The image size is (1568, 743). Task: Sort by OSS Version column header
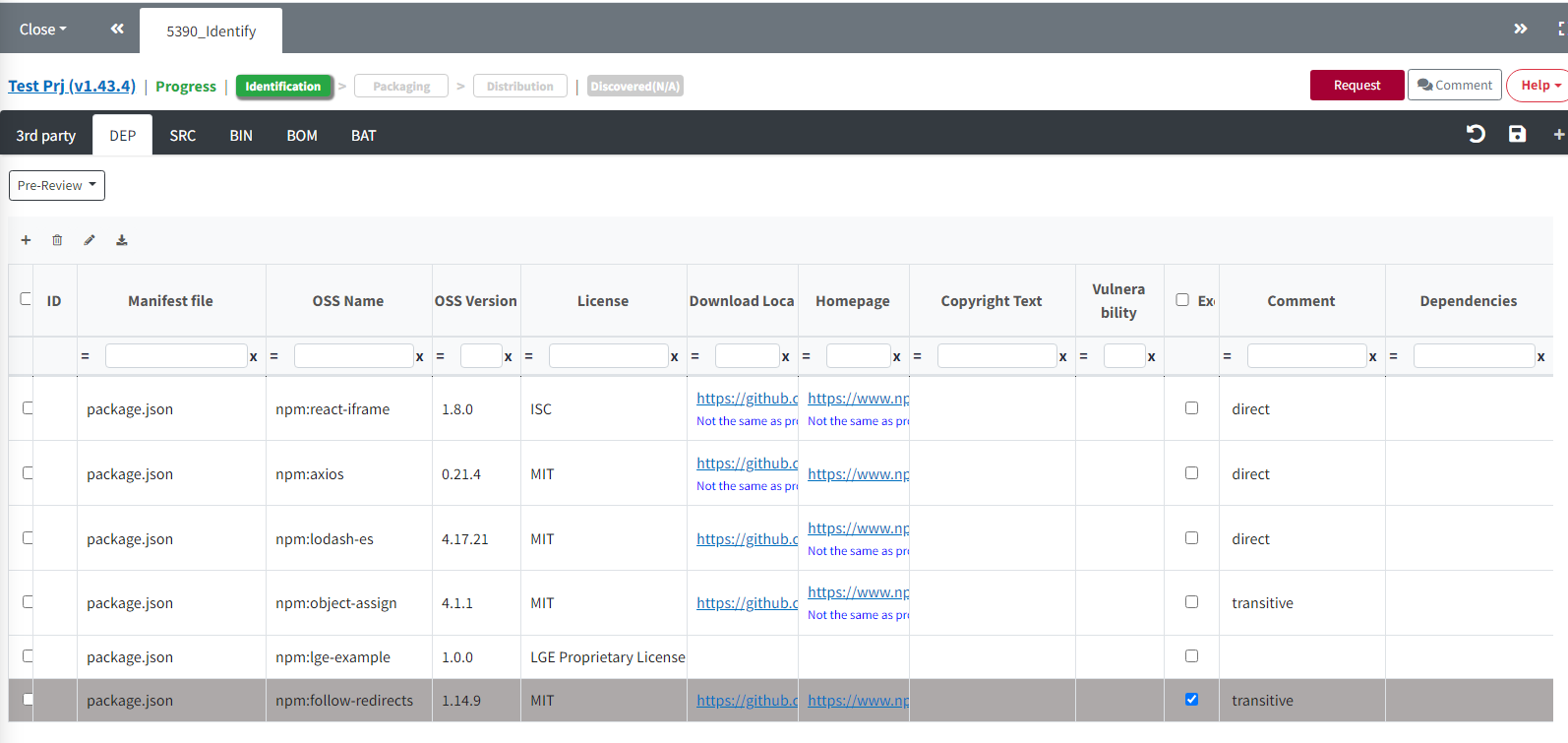476,301
